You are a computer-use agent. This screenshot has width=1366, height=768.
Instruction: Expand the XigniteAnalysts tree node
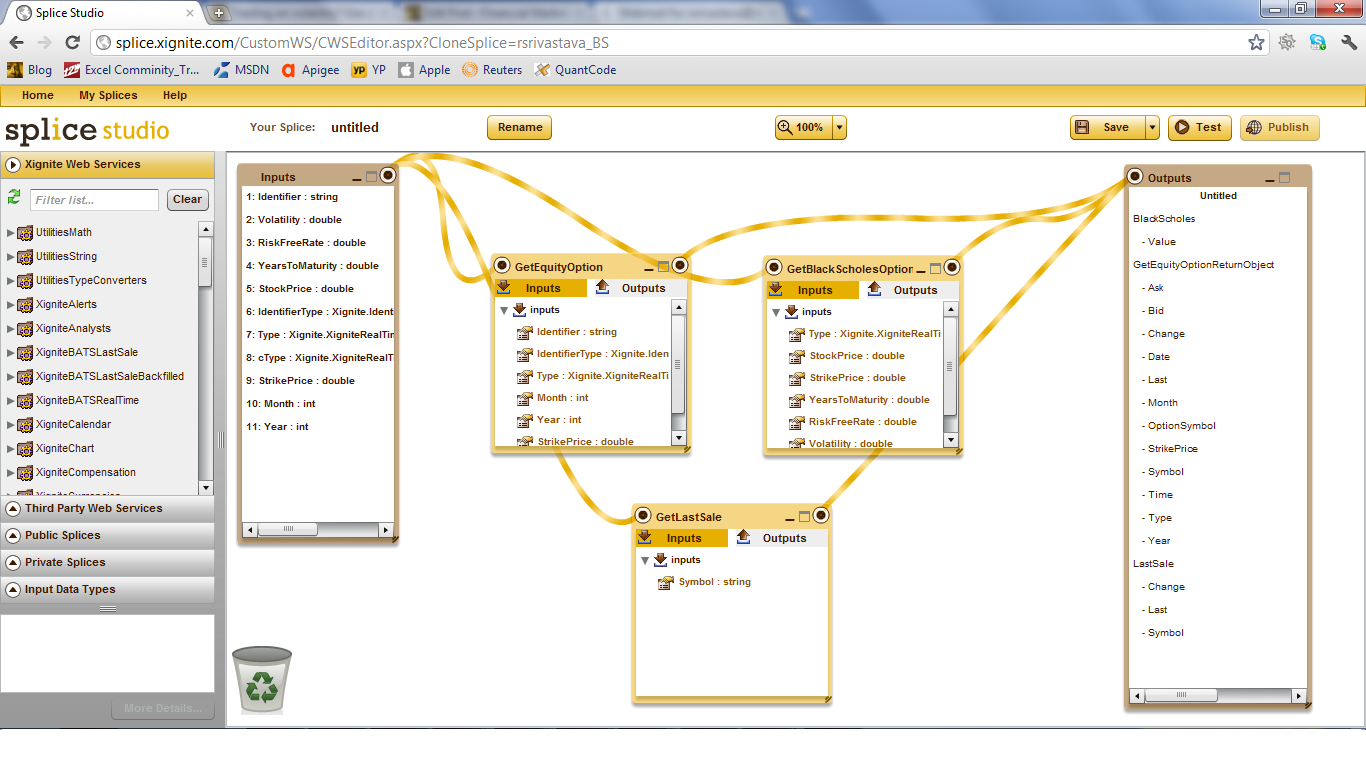pos(11,329)
